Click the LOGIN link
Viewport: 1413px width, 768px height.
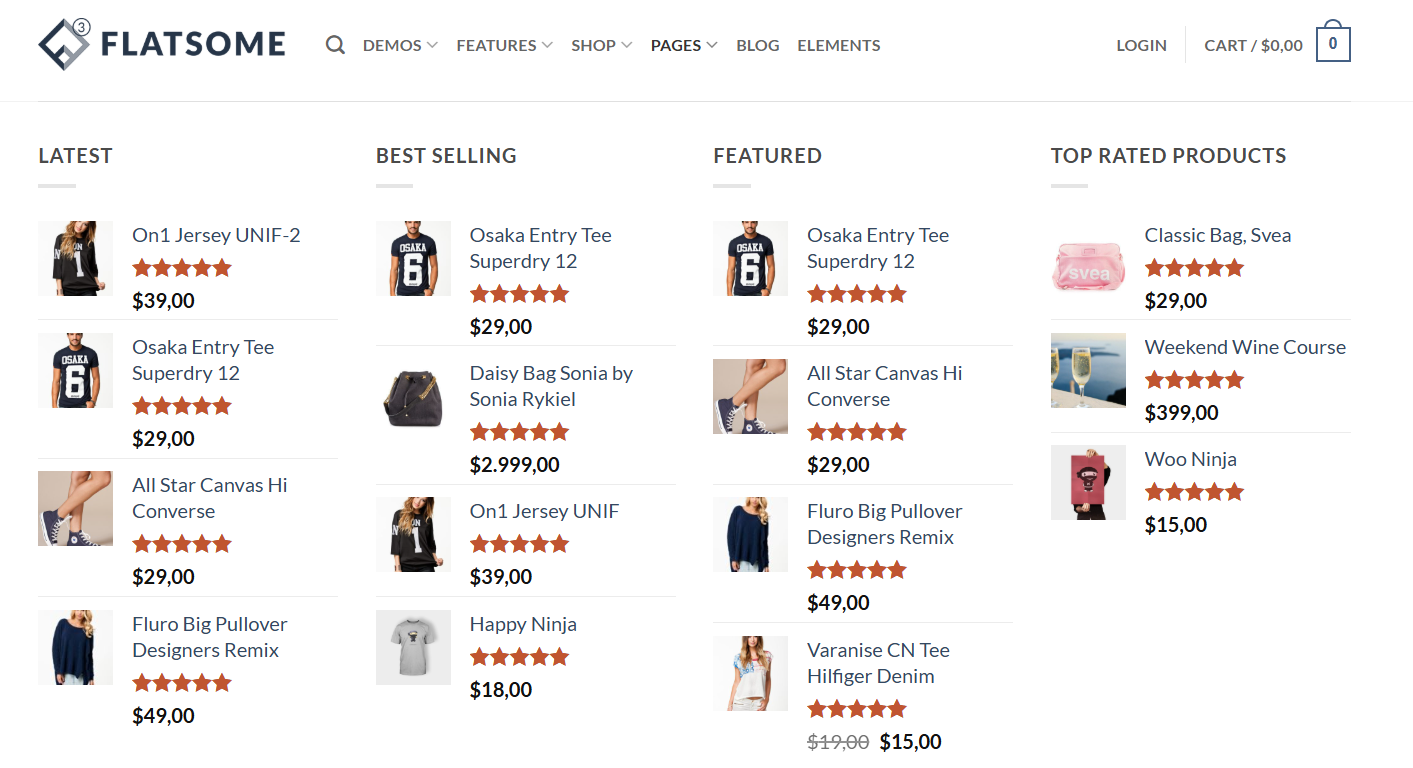point(1141,45)
